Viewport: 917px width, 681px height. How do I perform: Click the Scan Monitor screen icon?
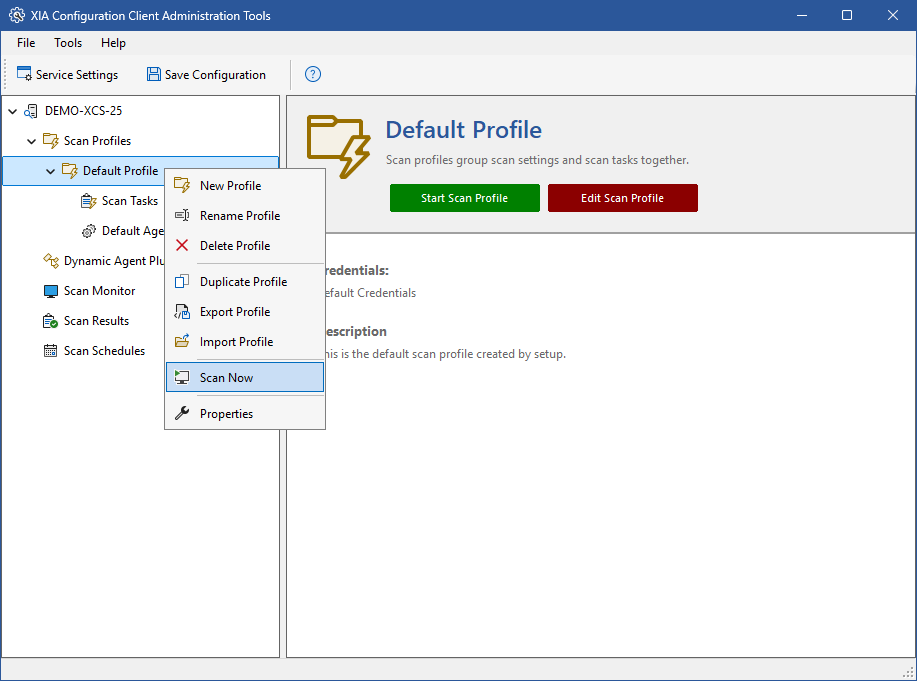pos(51,291)
